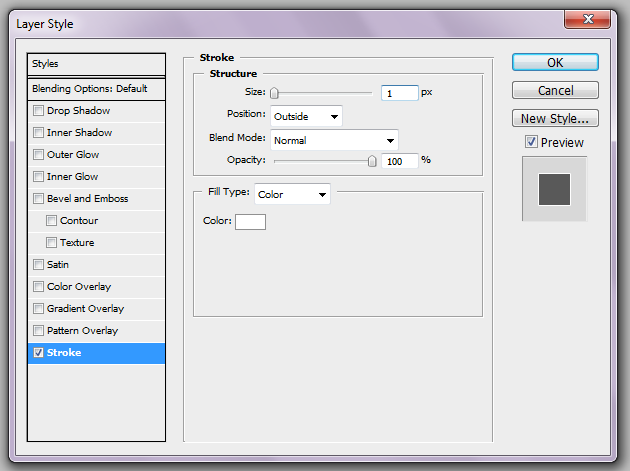Click the stroke Size input field
This screenshot has width=630, height=471.
(398, 93)
